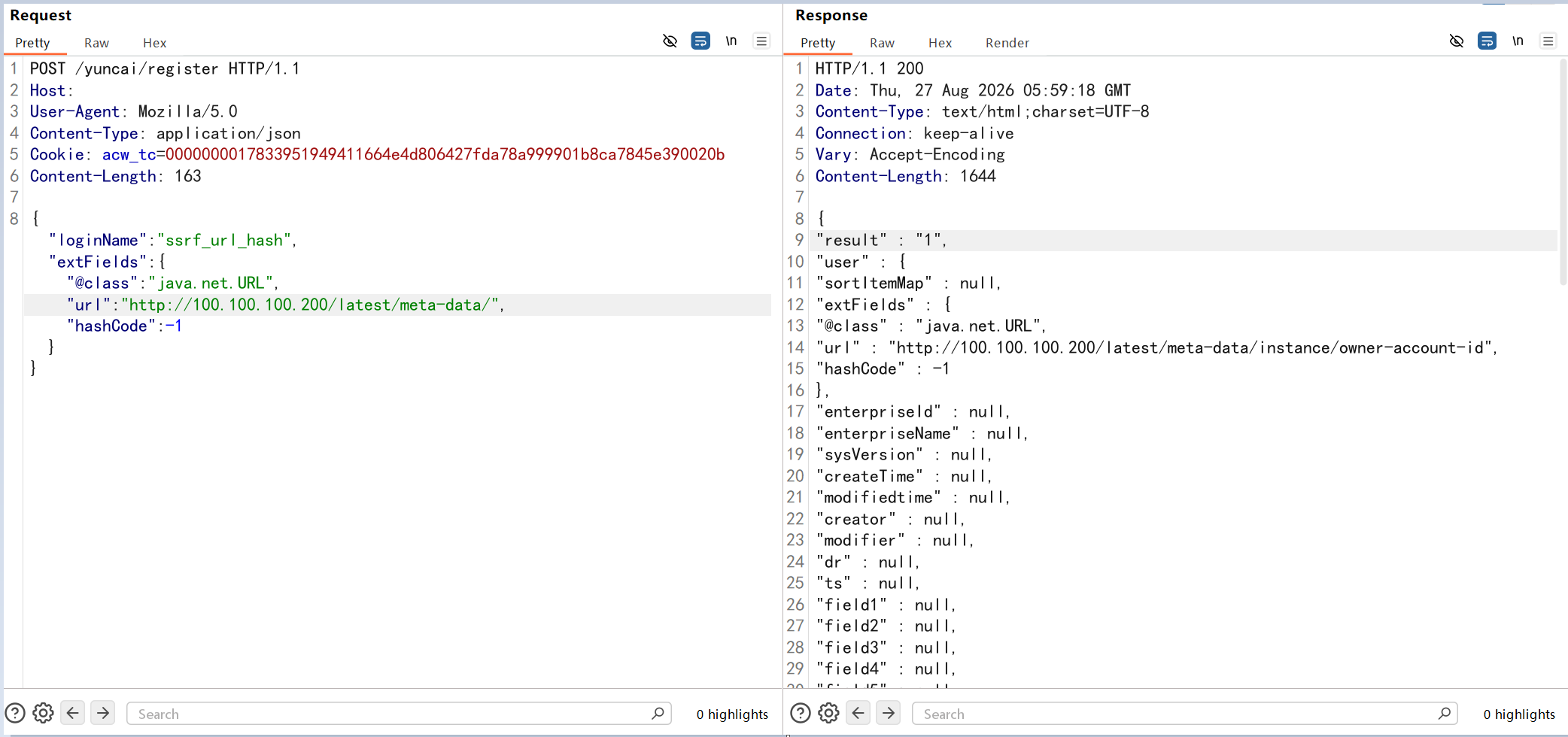Click "enterpriseName" : null response line
This screenshot has width=1568, height=737.
point(922,433)
